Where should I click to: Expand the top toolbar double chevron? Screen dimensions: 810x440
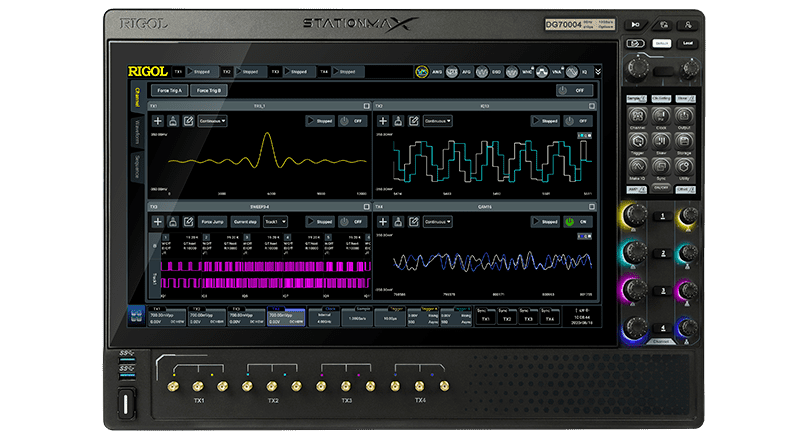click(598, 72)
